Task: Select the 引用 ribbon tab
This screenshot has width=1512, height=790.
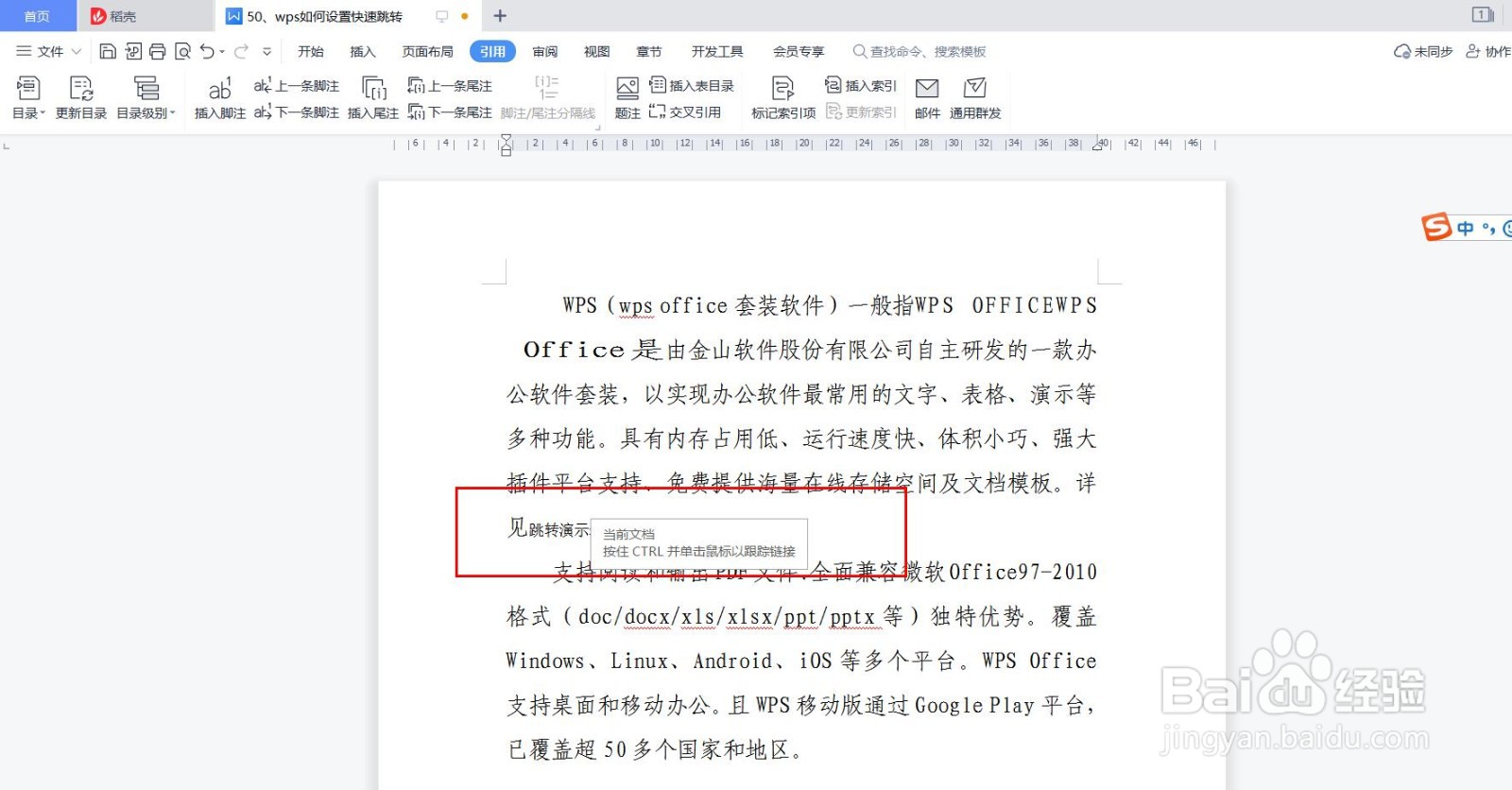Action: [x=492, y=51]
